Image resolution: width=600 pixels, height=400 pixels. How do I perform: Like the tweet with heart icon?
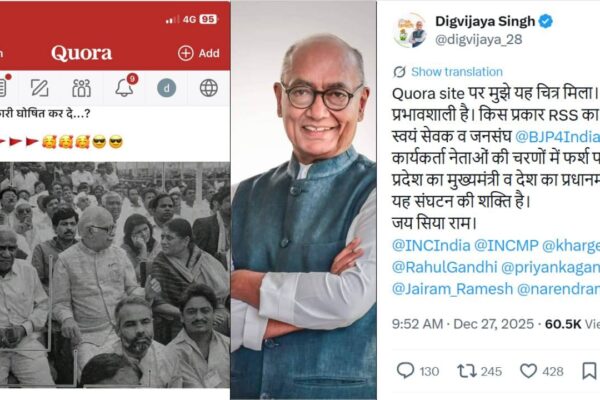pyautogui.click(x=528, y=371)
